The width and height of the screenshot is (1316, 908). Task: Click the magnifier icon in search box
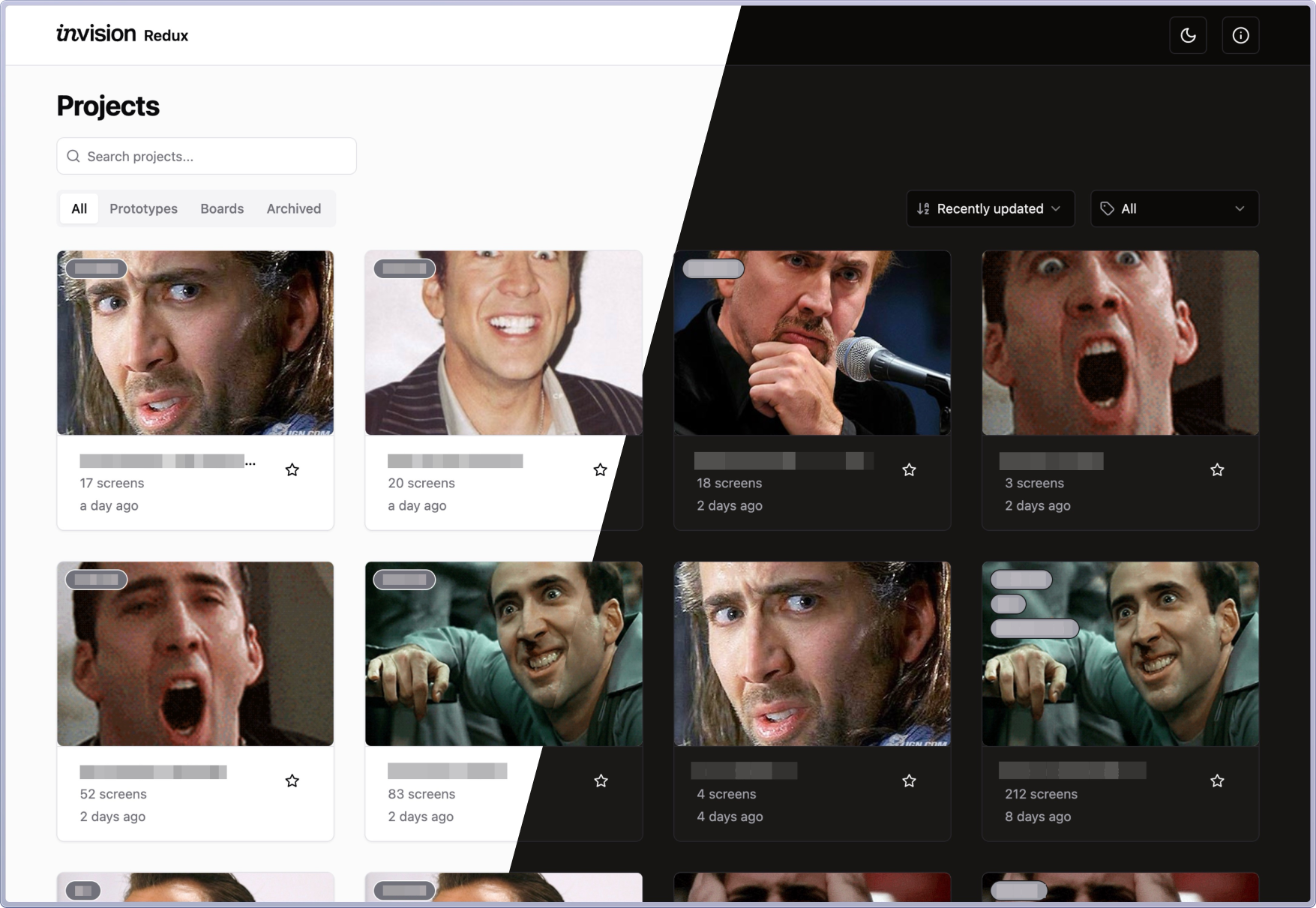(x=73, y=156)
